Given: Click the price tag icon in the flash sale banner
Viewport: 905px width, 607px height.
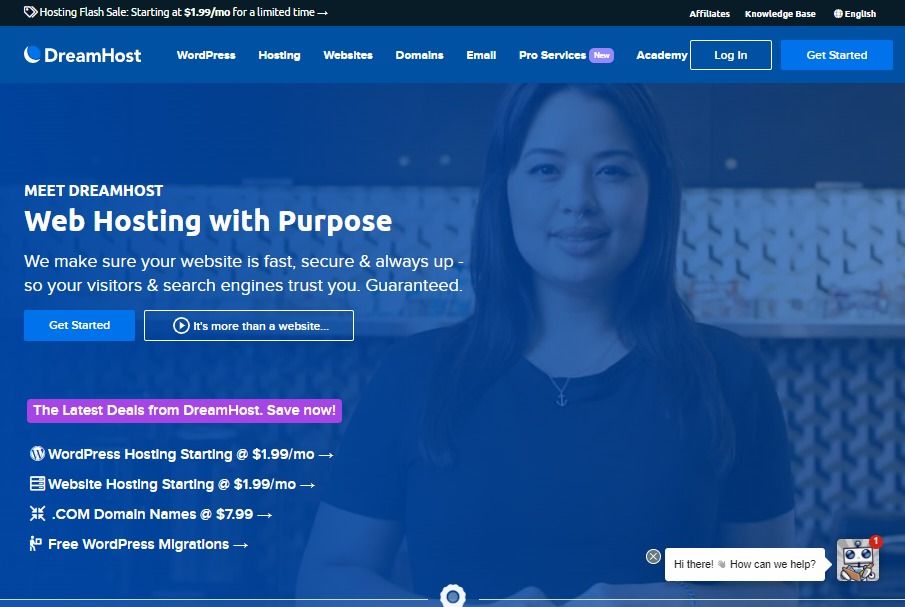Looking at the screenshot, I should click(x=31, y=12).
